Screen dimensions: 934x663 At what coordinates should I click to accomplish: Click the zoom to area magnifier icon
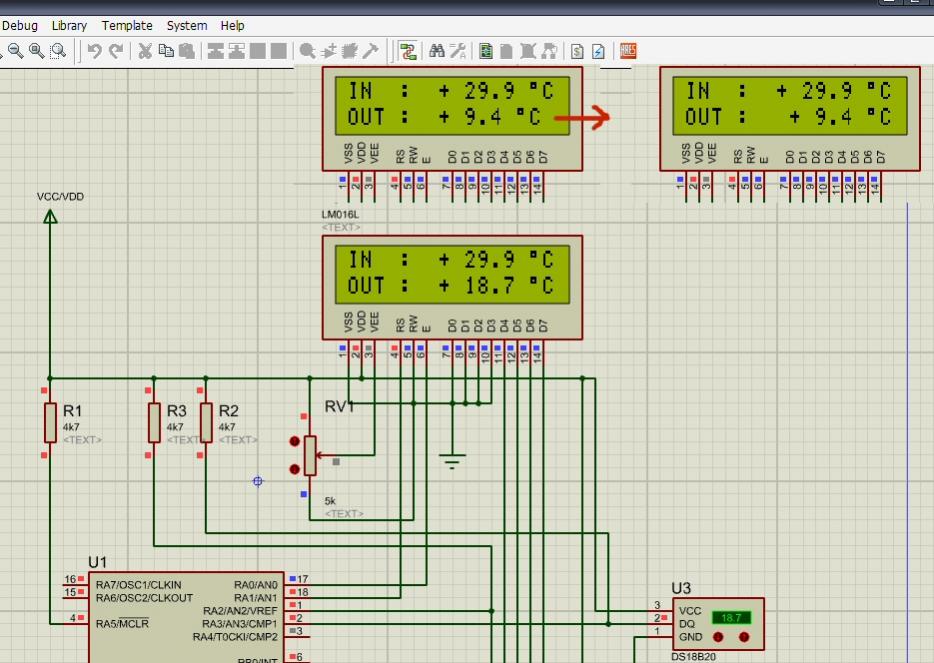pyautogui.click(x=59, y=51)
